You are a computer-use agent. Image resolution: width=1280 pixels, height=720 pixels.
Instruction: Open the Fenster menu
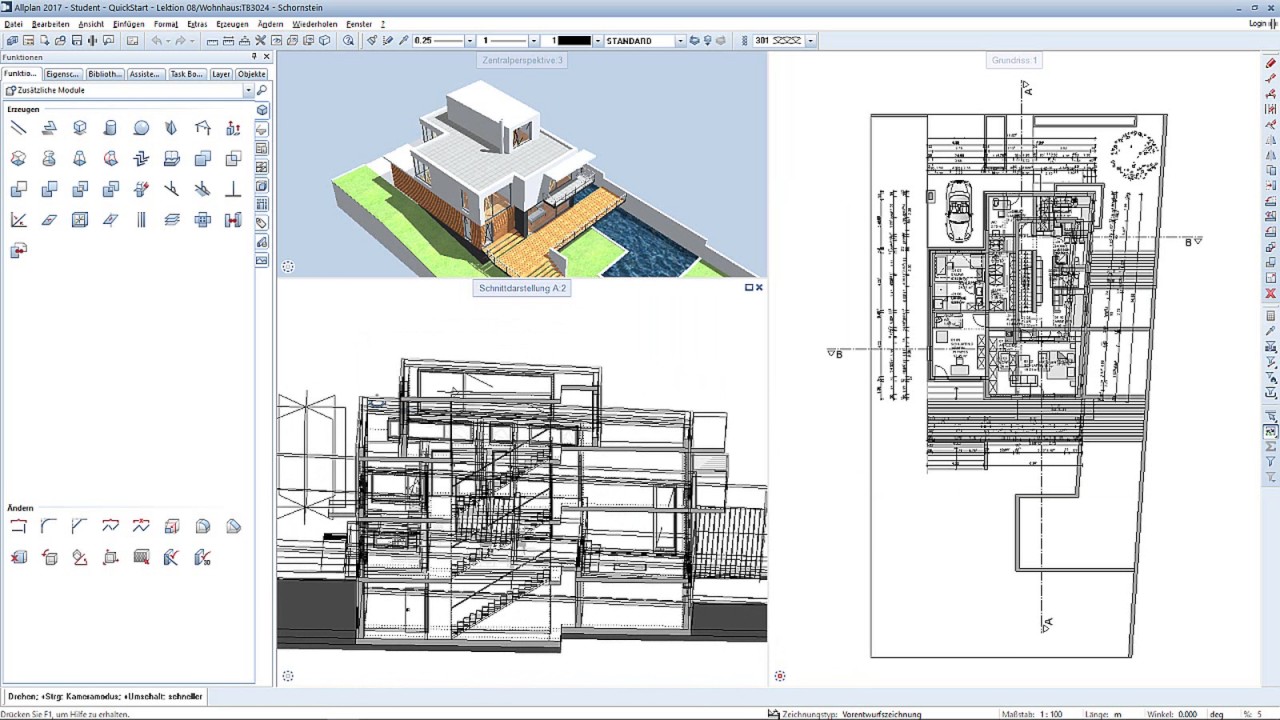tap(359, 24)
